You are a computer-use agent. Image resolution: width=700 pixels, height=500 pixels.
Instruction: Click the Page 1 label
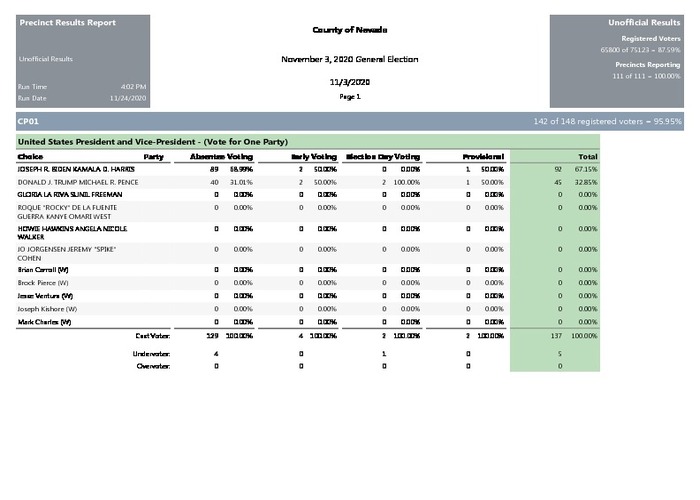[x=349, y=97]
